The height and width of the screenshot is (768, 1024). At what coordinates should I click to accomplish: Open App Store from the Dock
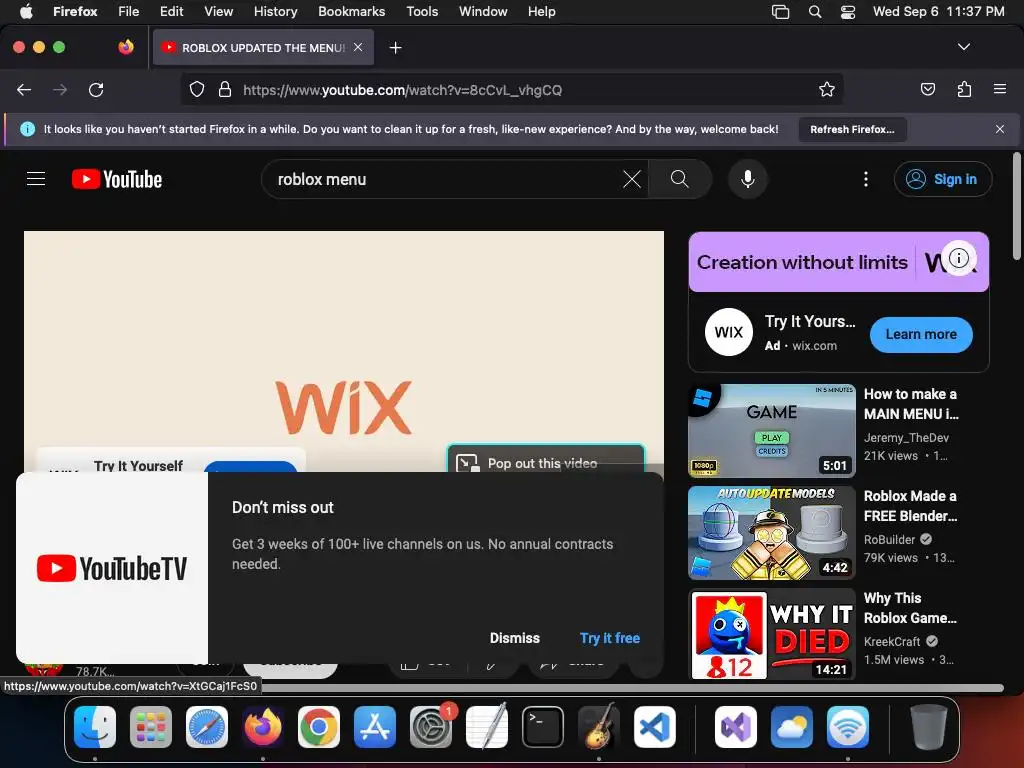pyautogui.click(x=375, y=726)
